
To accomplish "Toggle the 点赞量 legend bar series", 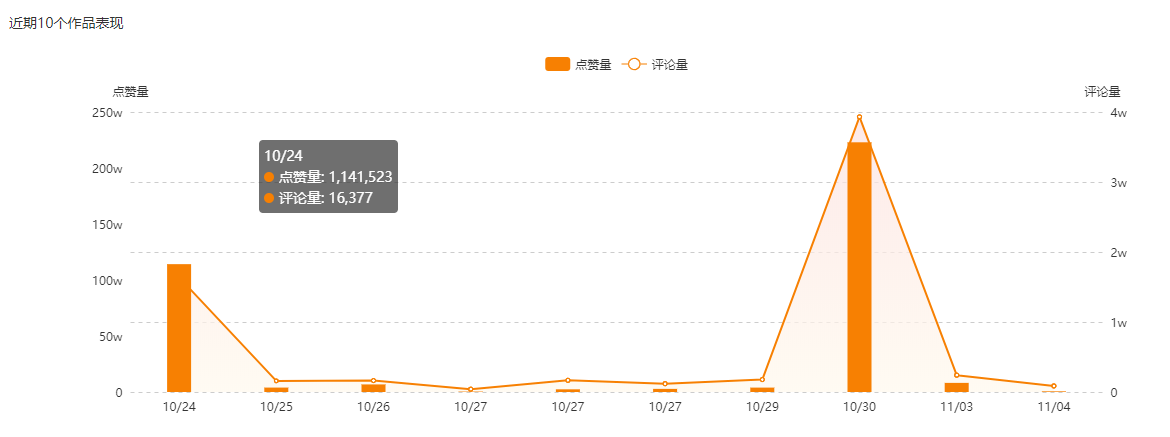I will click(x=578, y=65).
